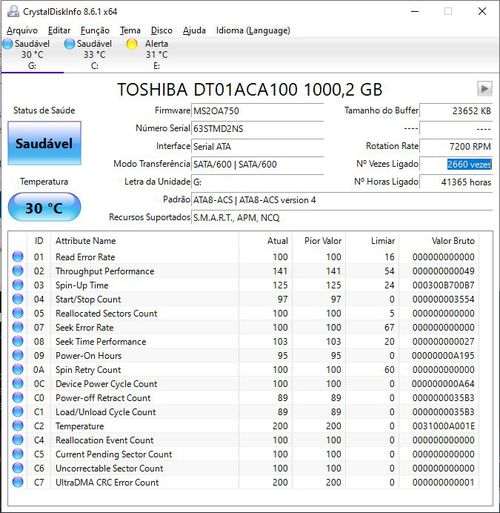Viewport: 500px width, 513px height.
Task: Select the Spin-Up Time attribute name
Action: click(82, 285)
